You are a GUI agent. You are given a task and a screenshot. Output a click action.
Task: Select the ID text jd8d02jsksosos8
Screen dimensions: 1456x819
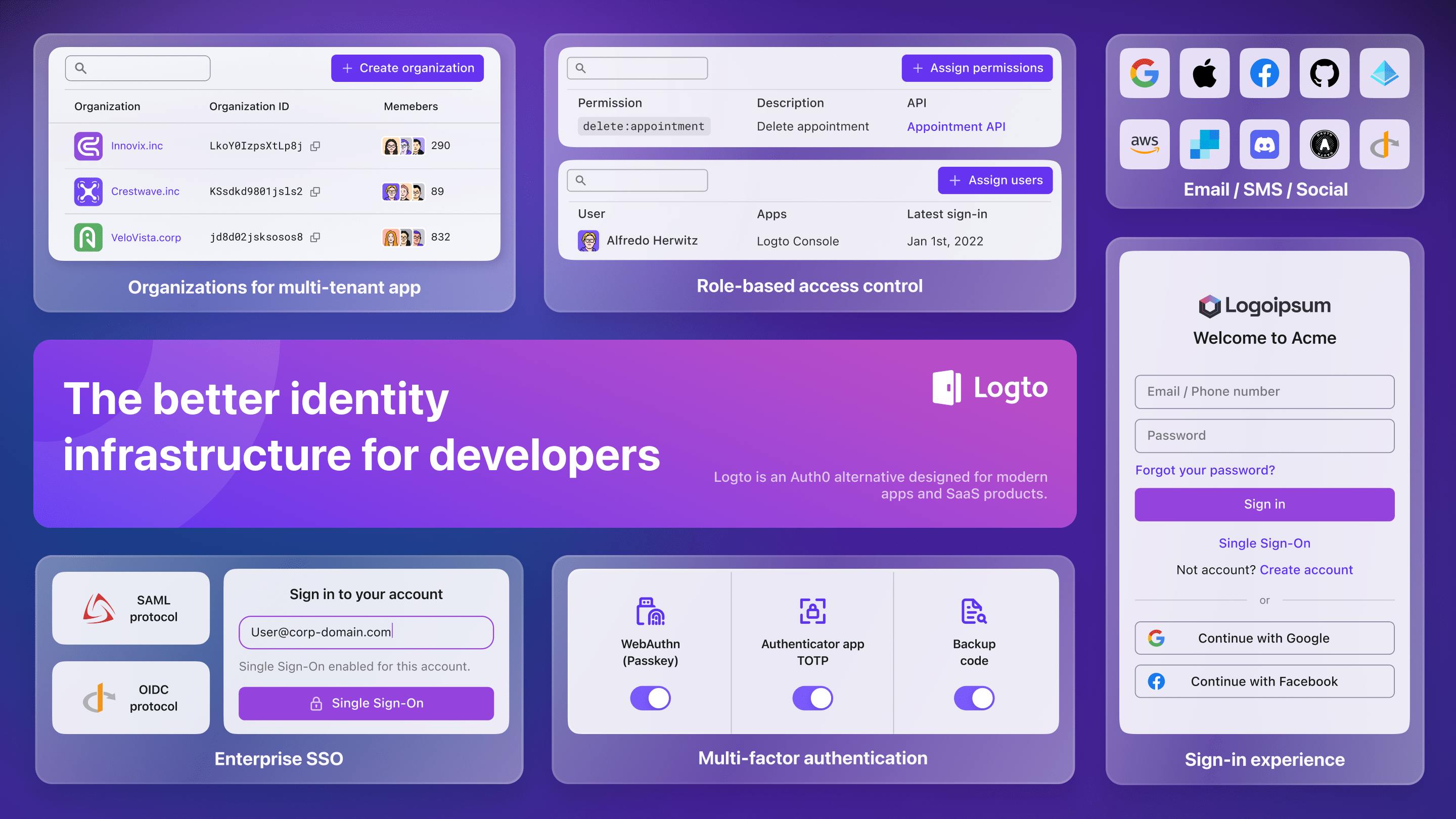[x=256, y=238]
